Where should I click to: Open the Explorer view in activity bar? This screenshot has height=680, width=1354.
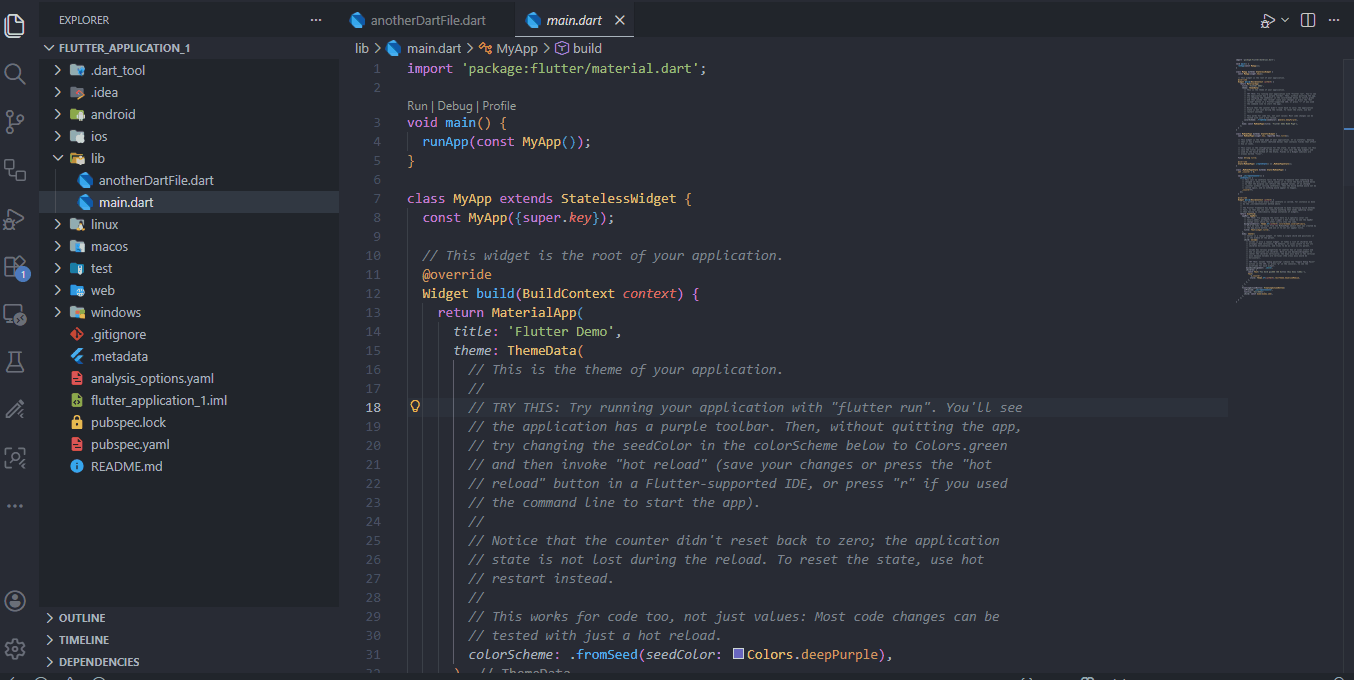click(15, 25)
